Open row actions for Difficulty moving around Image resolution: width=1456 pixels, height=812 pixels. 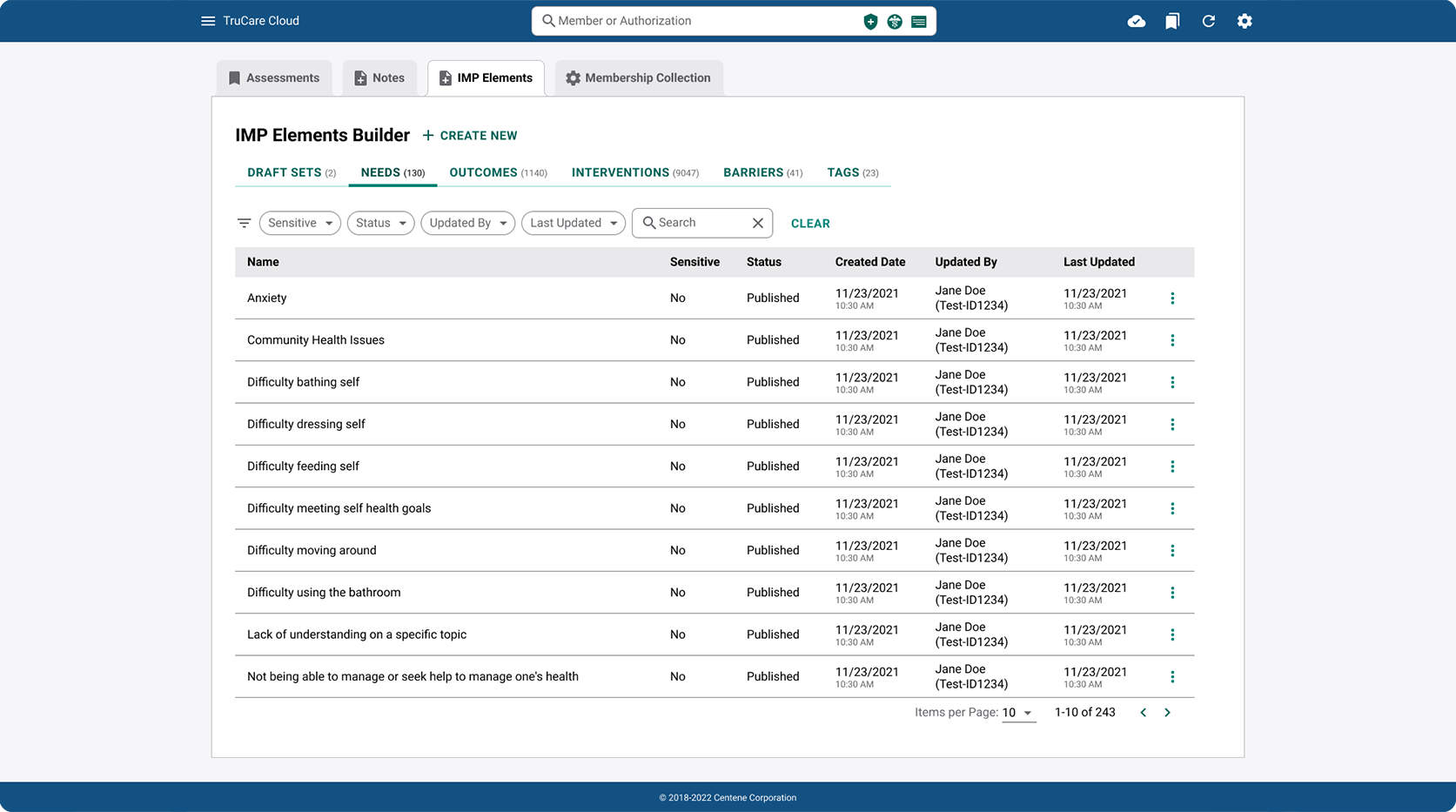pyautogui.click(x=1172, y=551)
